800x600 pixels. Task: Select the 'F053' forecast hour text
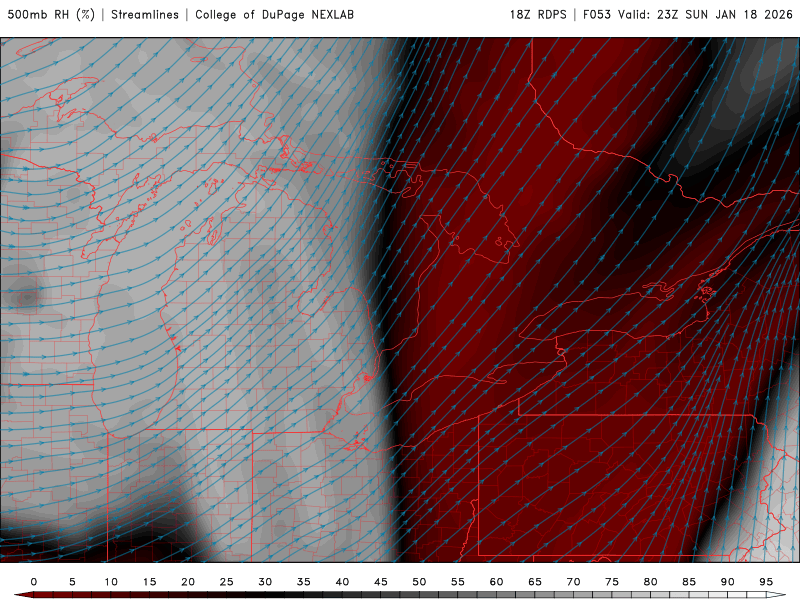pyautogui.click(x=597, y=15)
